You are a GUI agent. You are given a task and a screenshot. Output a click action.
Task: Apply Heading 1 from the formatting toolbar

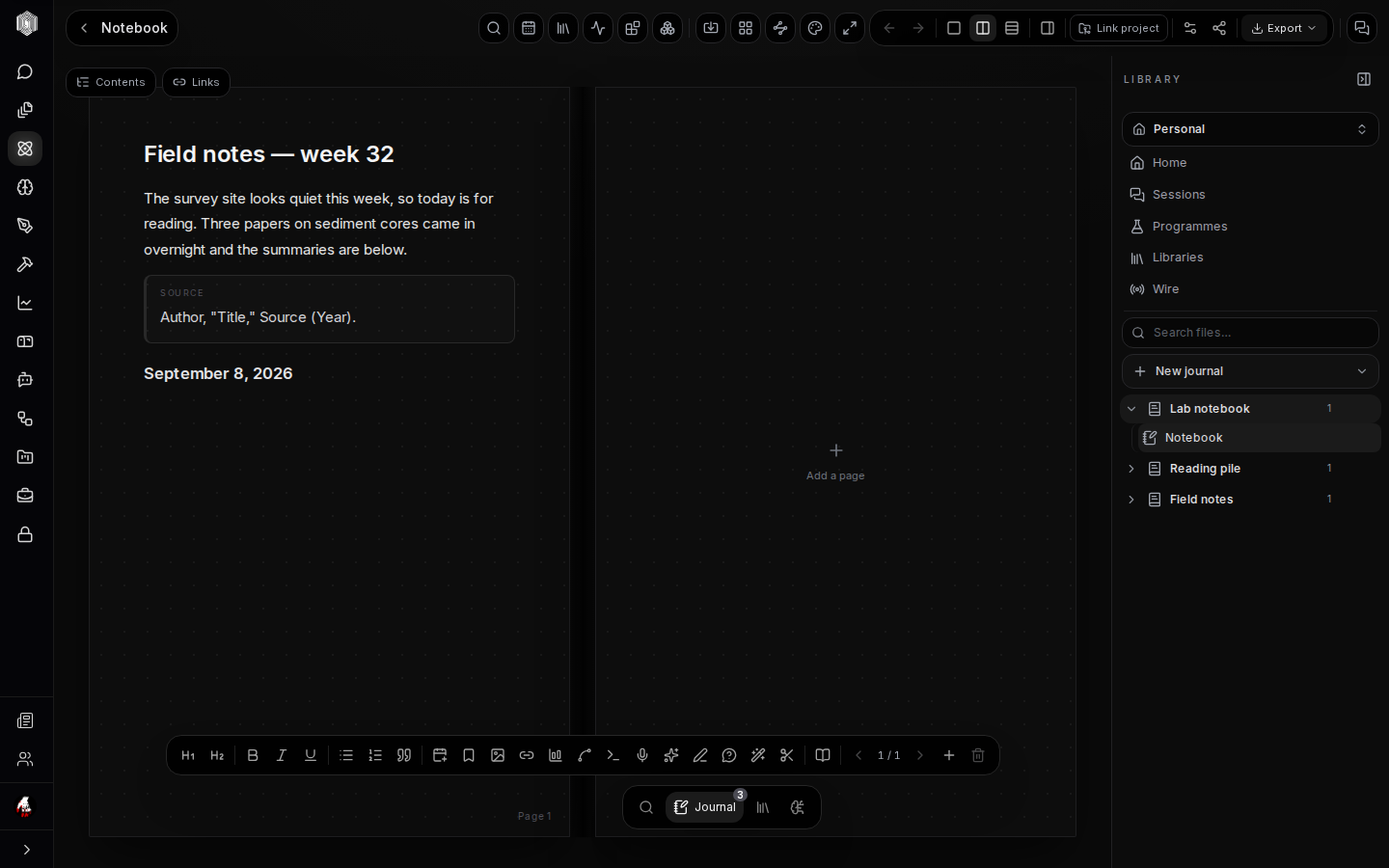pos(188,755)
